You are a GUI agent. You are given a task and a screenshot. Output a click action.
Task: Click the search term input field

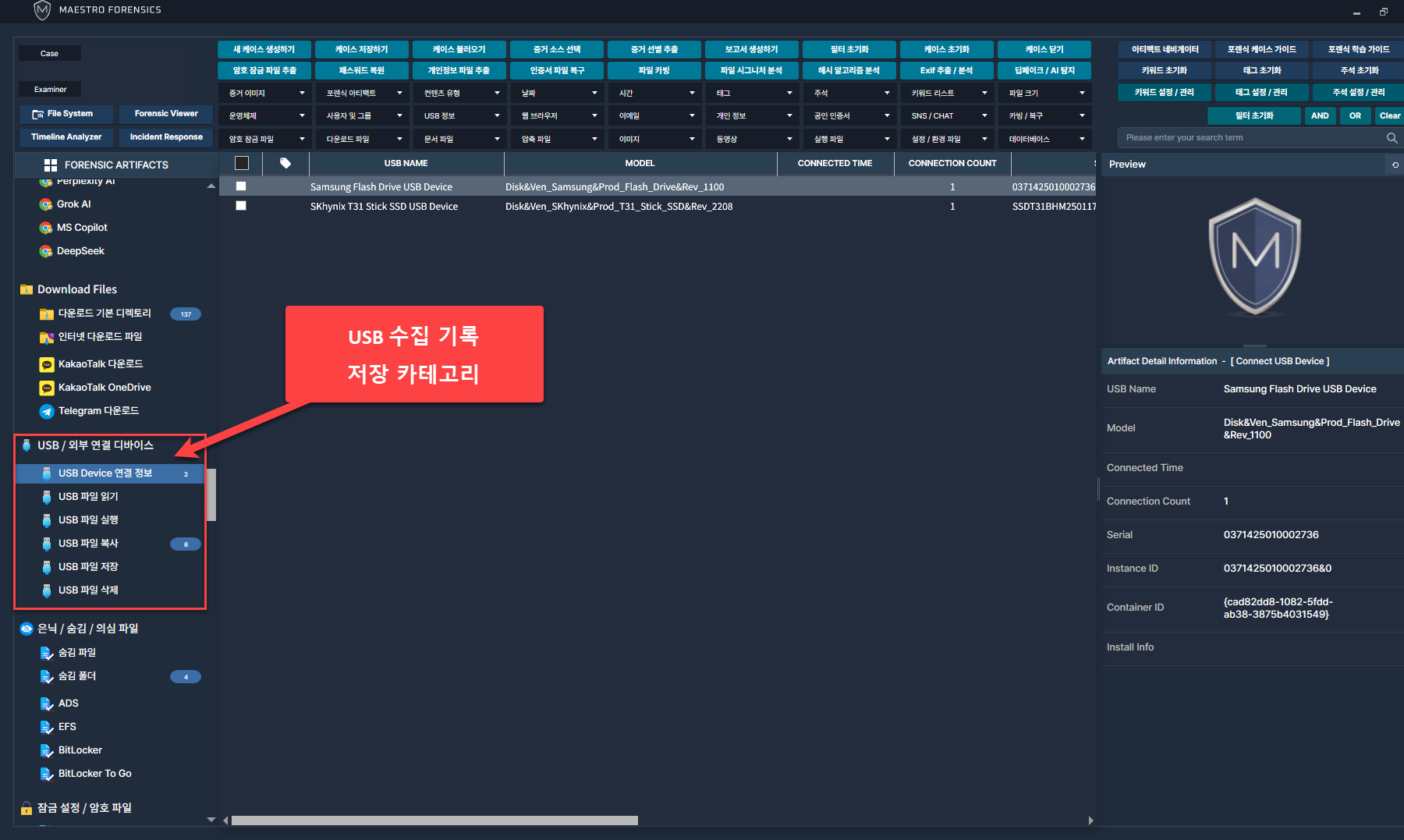[1248, 138]
